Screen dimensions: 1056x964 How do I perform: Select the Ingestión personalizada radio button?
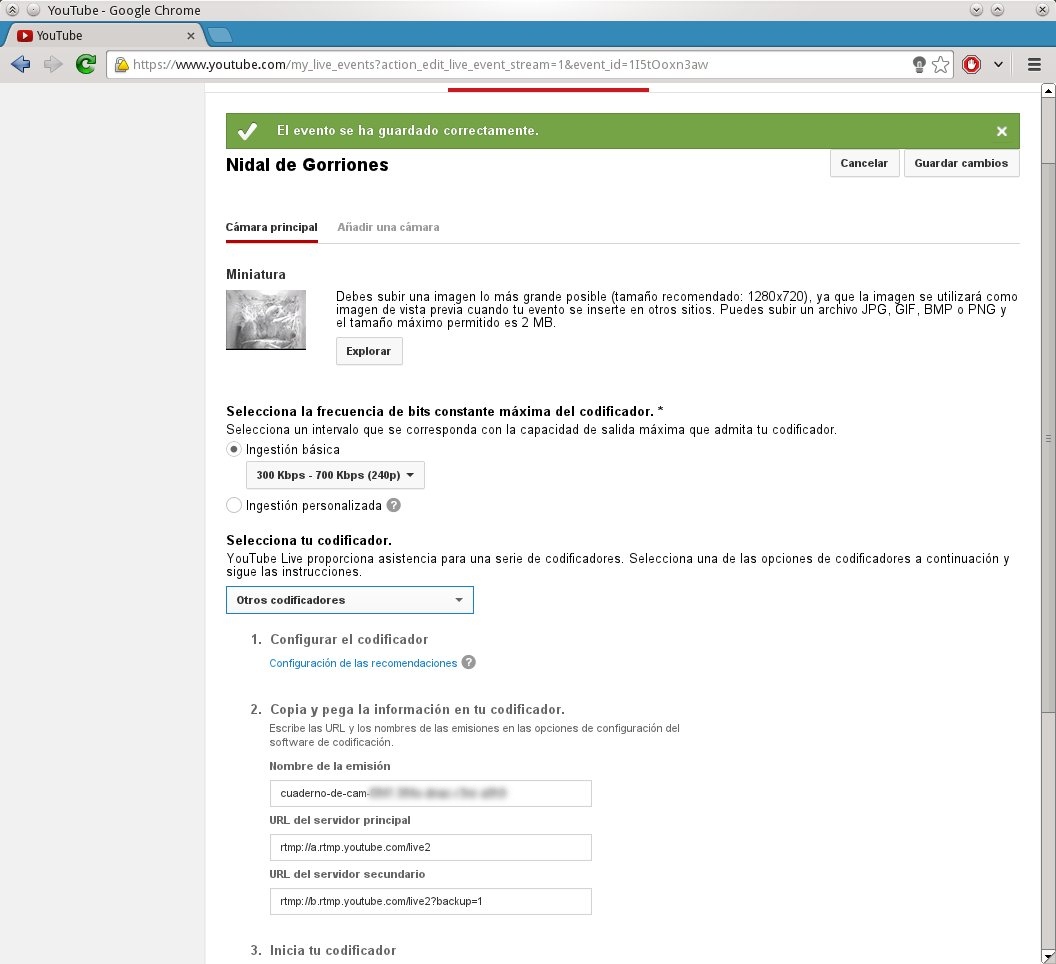[234, 505]
